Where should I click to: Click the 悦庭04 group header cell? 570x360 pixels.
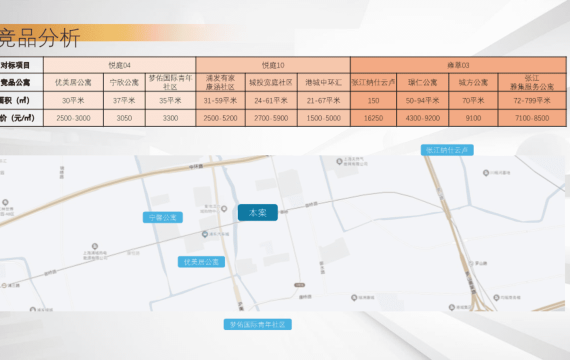click(x=120, y=65)
